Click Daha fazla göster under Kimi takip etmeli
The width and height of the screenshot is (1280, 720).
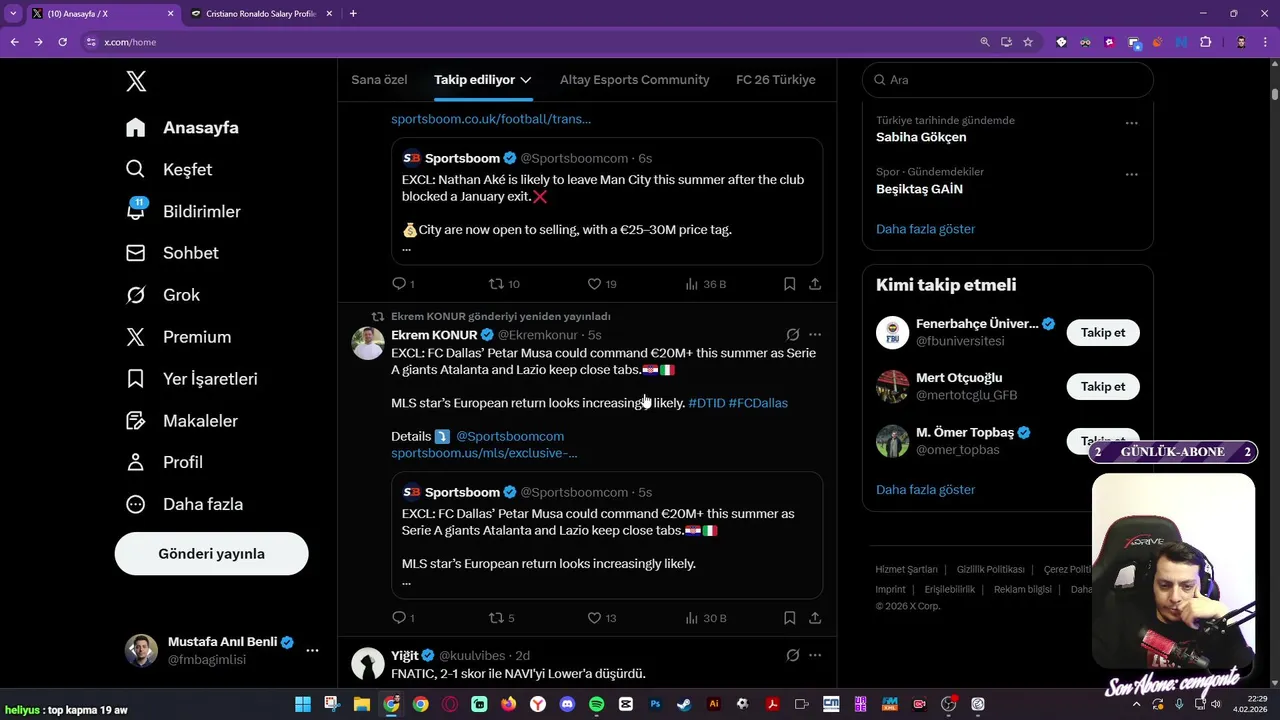pos(925,490)
